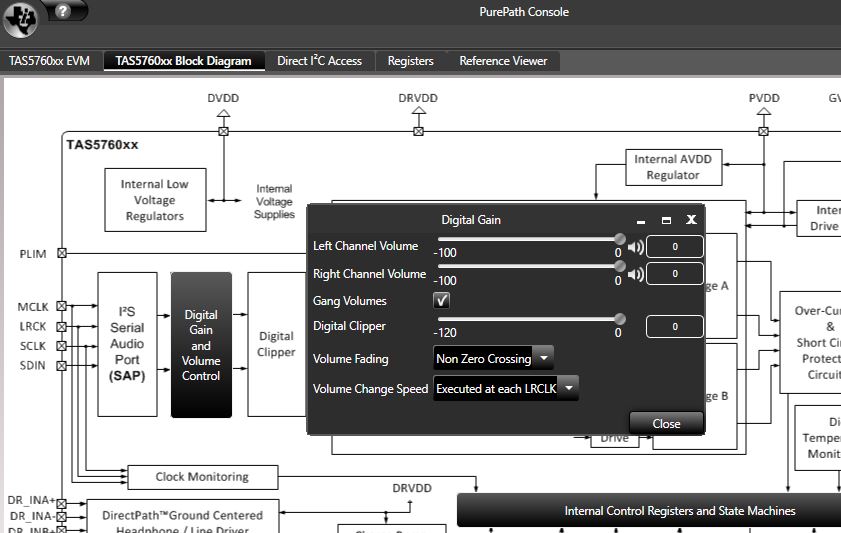The height and width of the screenshot is (533, 841).
Task: Click the MCLK pin box
Action: 62,306
